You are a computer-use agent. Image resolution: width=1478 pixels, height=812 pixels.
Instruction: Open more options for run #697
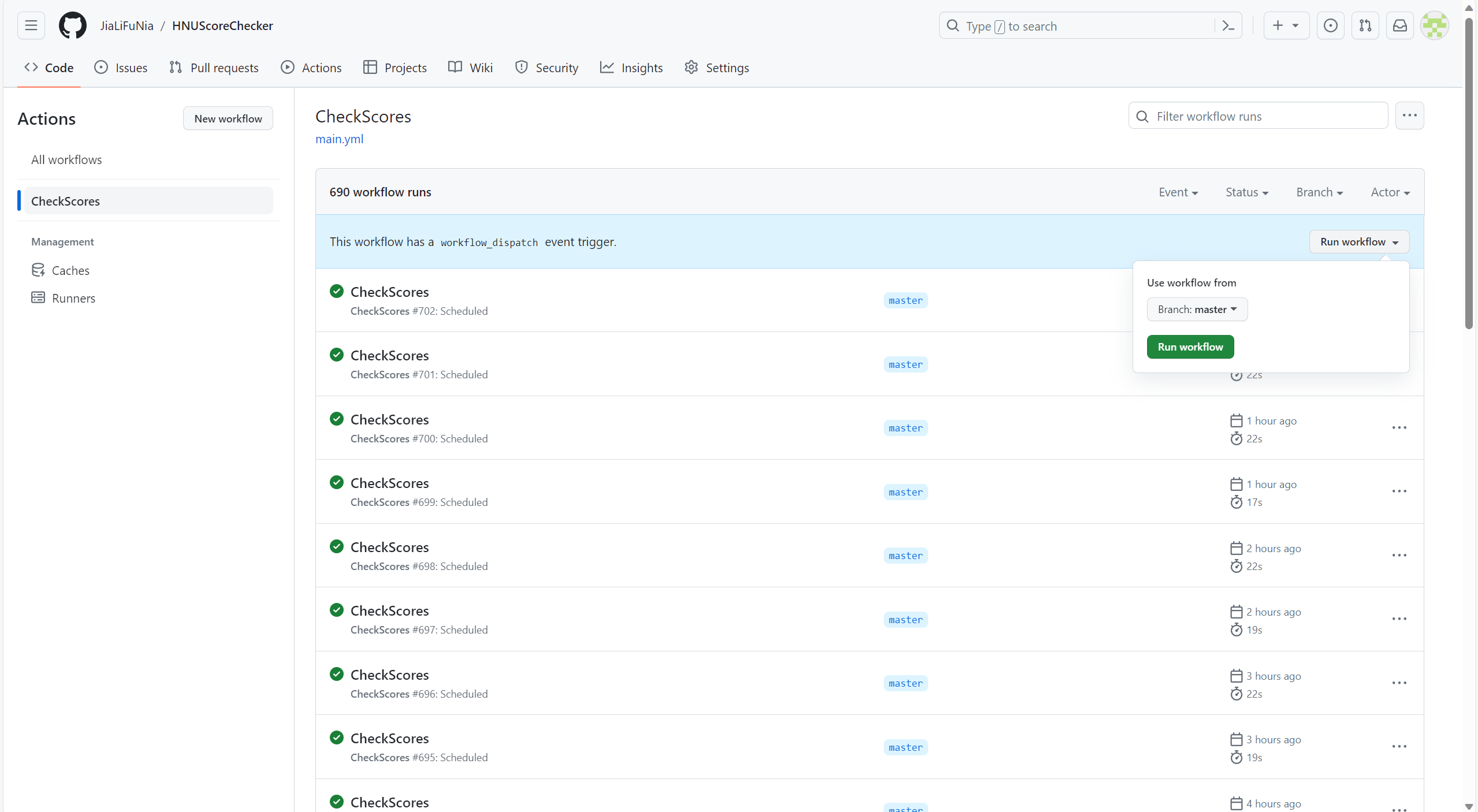tap(1399, 619)
